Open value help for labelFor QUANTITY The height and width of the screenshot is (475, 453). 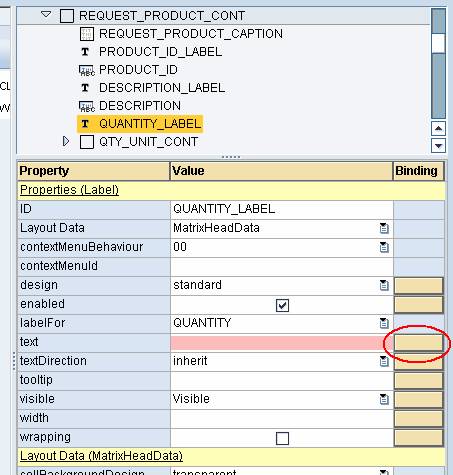384,323
